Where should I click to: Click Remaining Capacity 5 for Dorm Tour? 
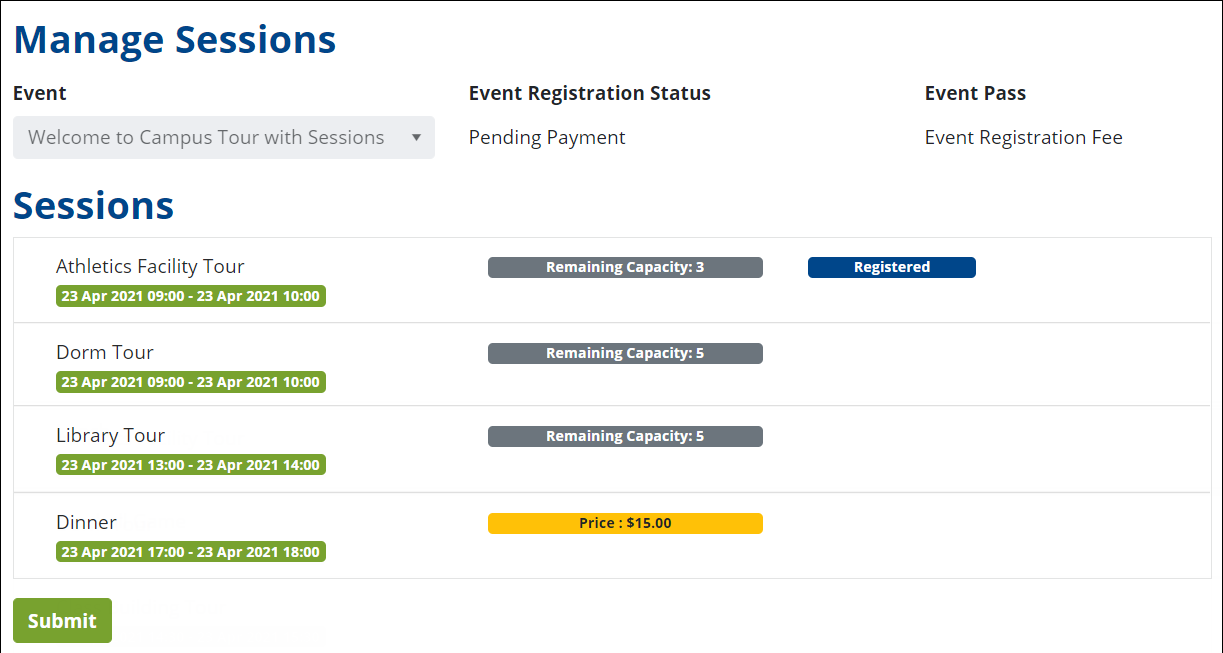pos(625,353)
